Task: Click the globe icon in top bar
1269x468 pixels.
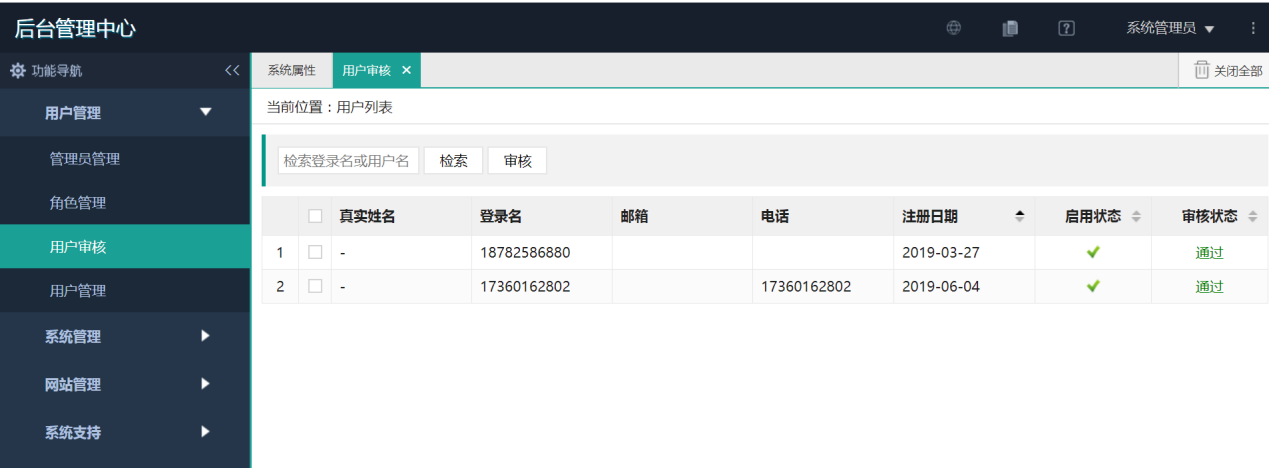Action: click(954, 28)
